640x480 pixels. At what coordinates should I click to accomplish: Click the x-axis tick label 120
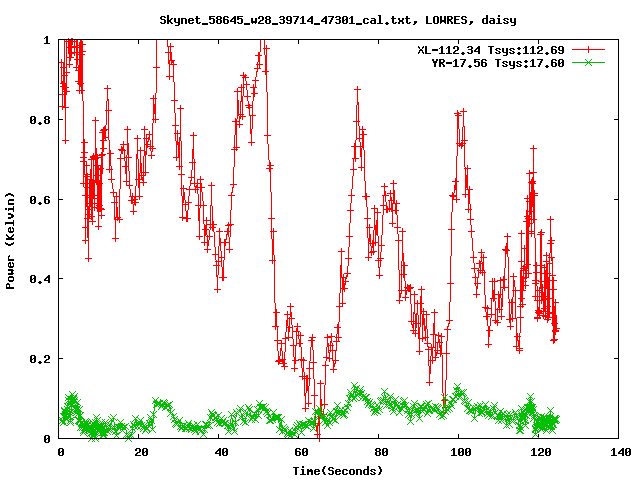[540, 452]
